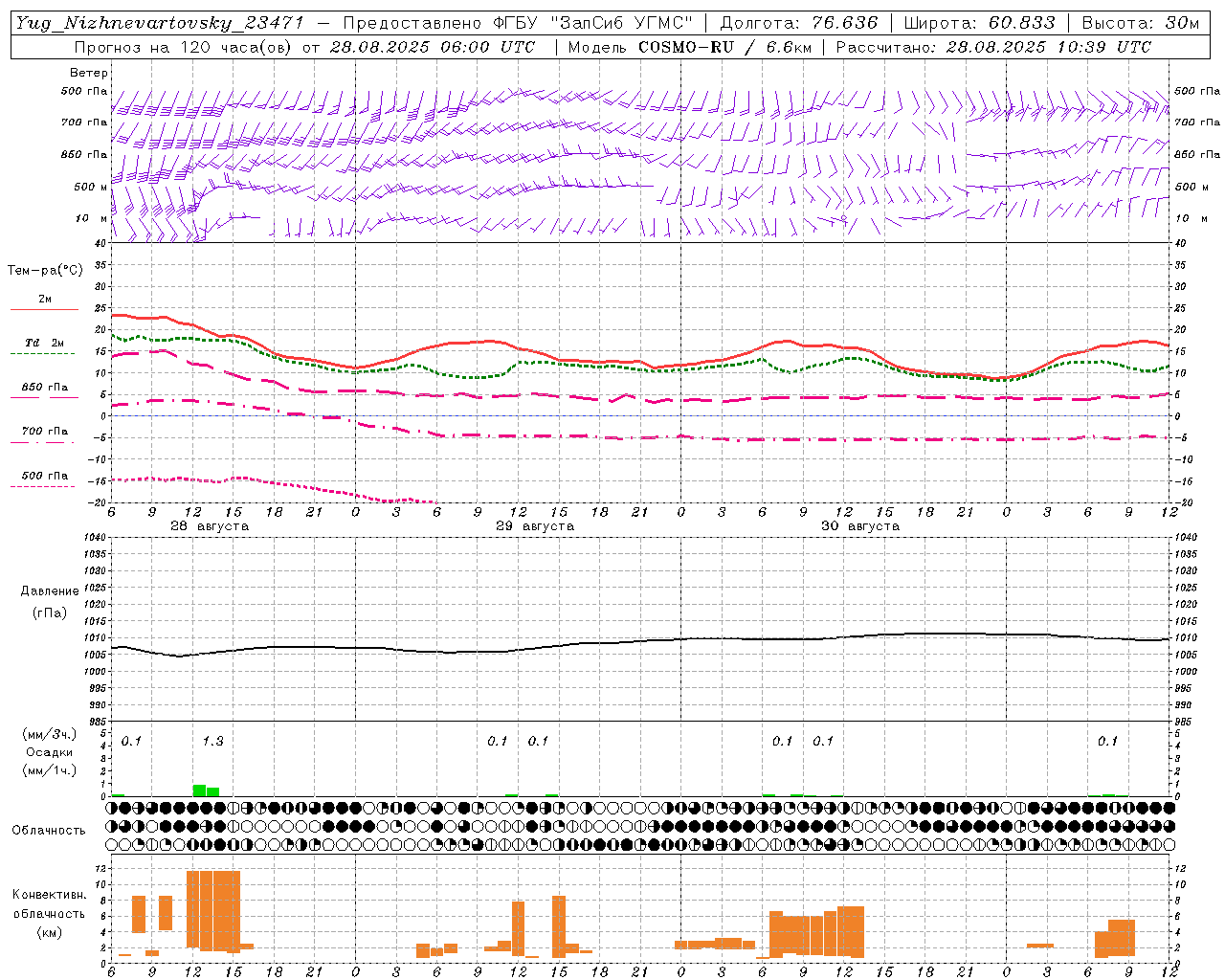Click the (мм/3ч.) precipitation unit label
Image resolution: width=1225 pixels, height=980 pixels.
pyautogui.click(x=50, y=734)
